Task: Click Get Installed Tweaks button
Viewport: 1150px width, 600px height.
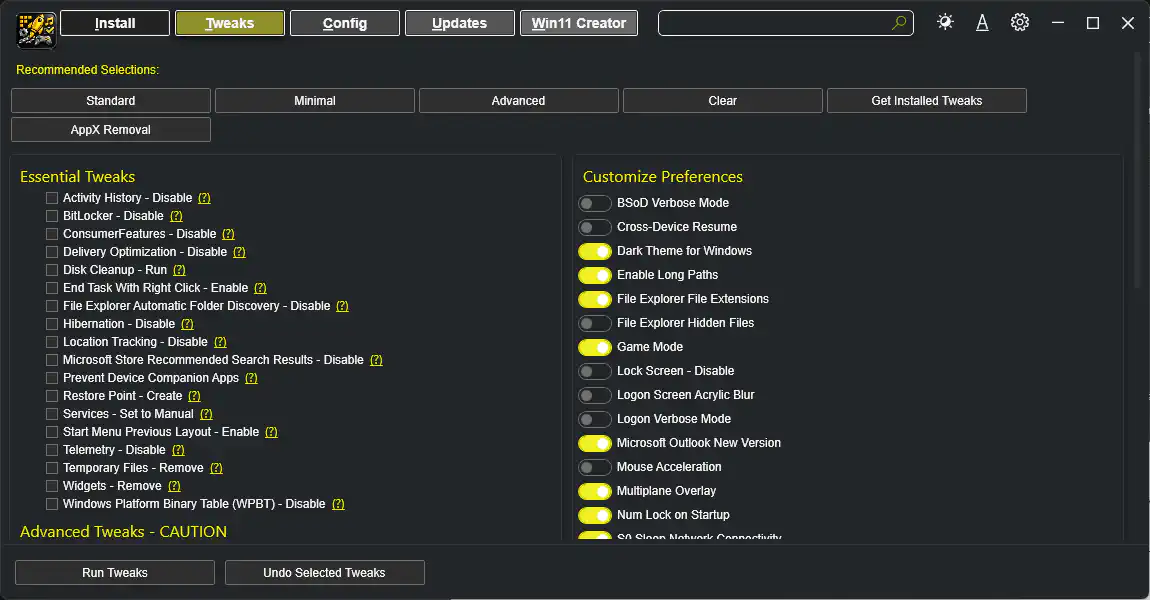Action: coord(926,100)
